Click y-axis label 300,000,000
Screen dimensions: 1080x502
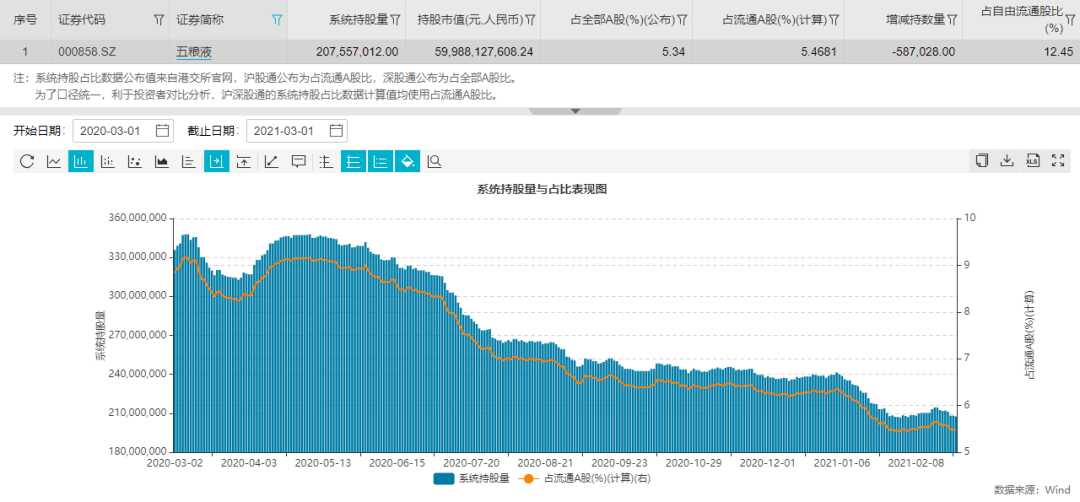coord(138,296)
